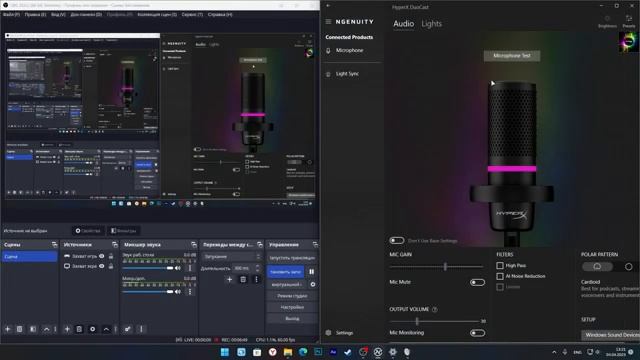
Task: Open the NGENUITY hamburger menu
Action: point(328,22)
